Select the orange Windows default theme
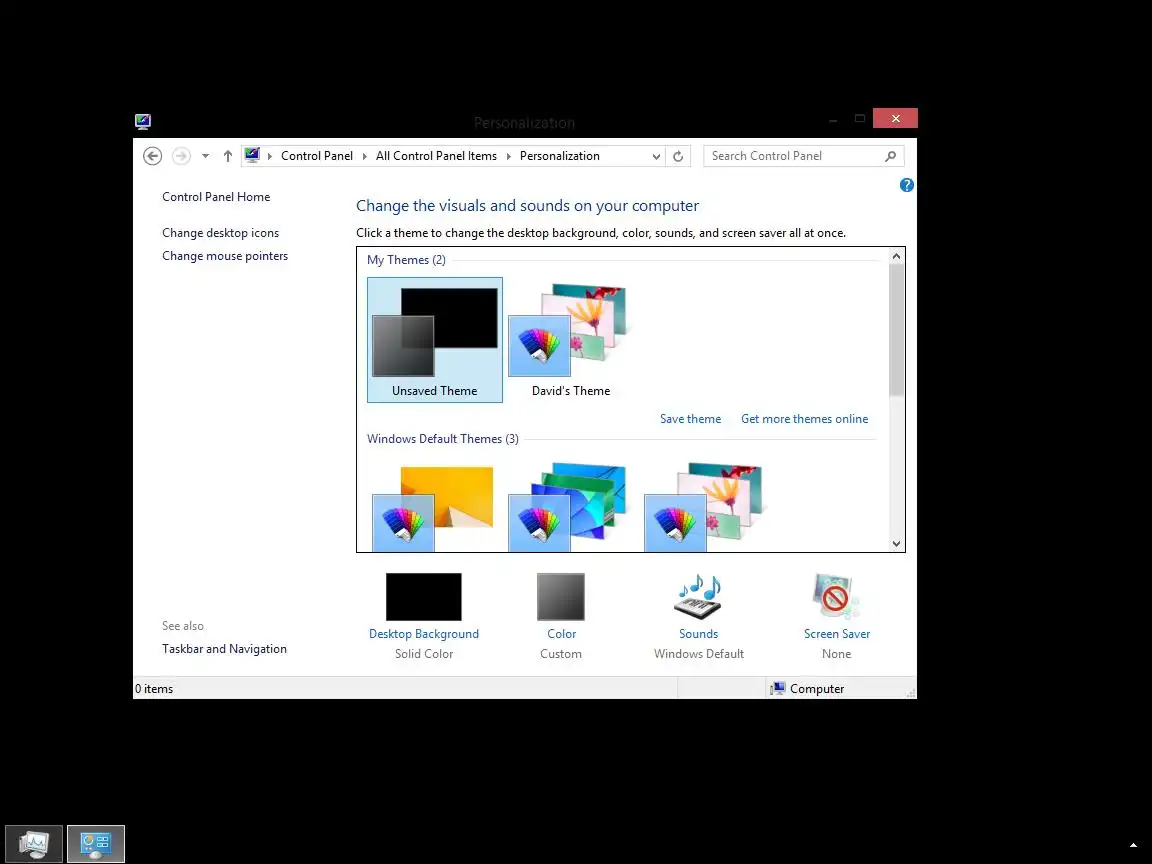 point(433,507)
